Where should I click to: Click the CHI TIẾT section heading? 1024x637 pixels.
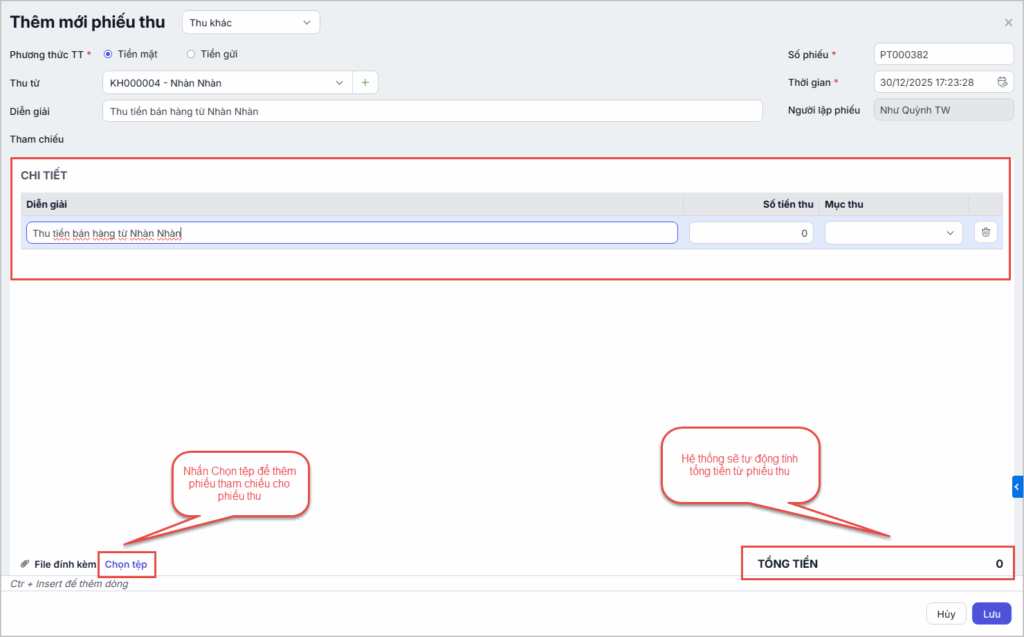click(x=44, y=175)
